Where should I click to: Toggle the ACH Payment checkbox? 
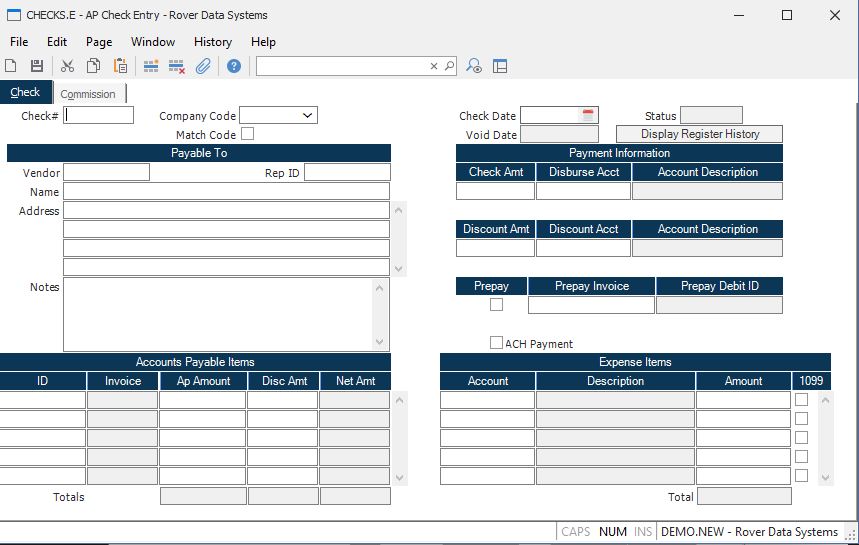tap(496, 343)
